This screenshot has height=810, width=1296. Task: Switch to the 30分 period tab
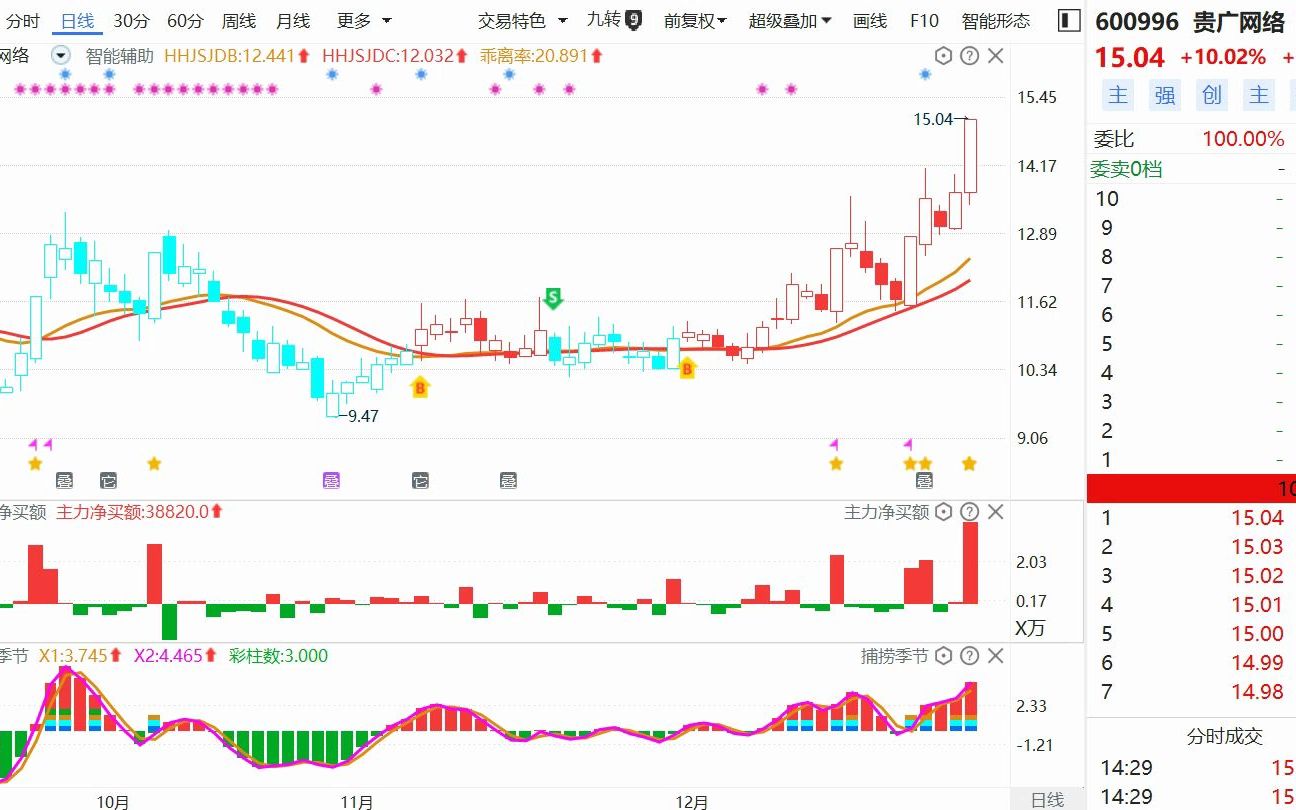point(131,20)
